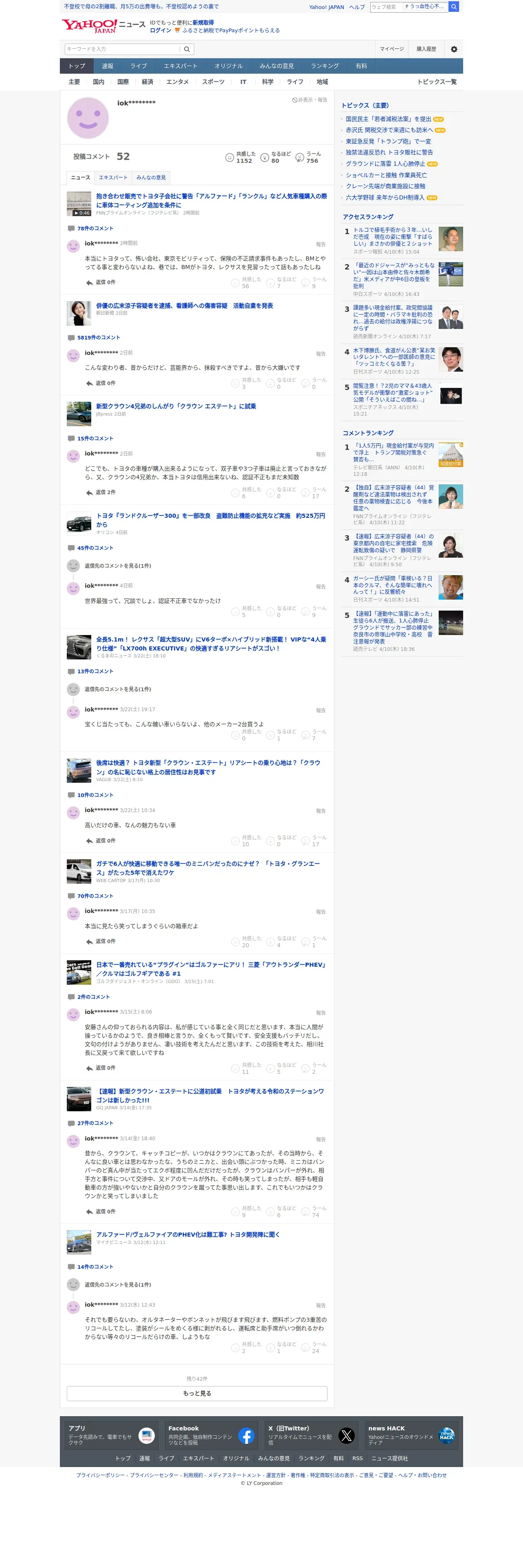This screenshot has width=523, height=1568.
Task: Open the 新型クラウン4兄弟 article headline
Action: click(x=176, y=407)
